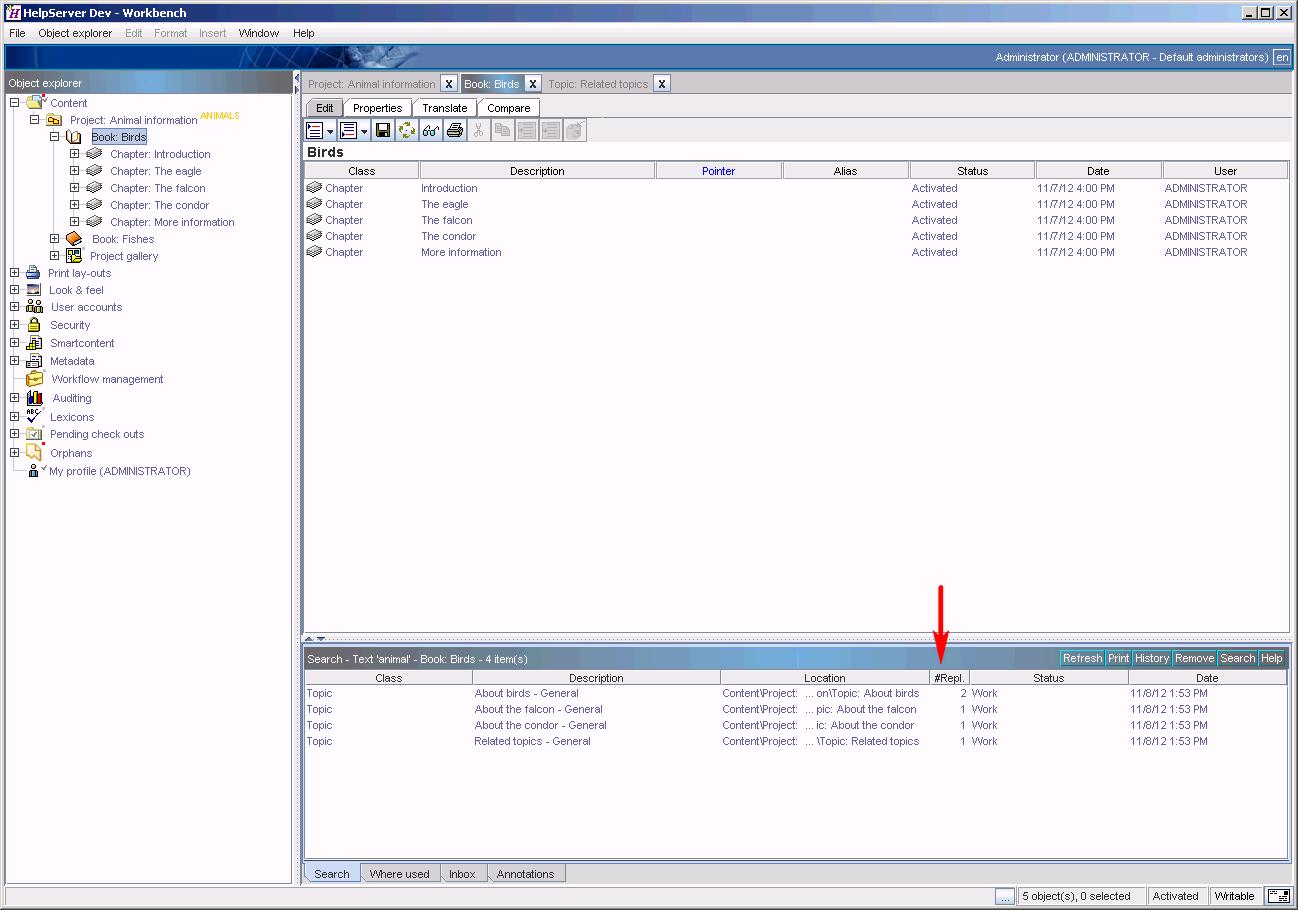Open the Window menu
This screenshot has height=910, width=1298.
[259, 33]
